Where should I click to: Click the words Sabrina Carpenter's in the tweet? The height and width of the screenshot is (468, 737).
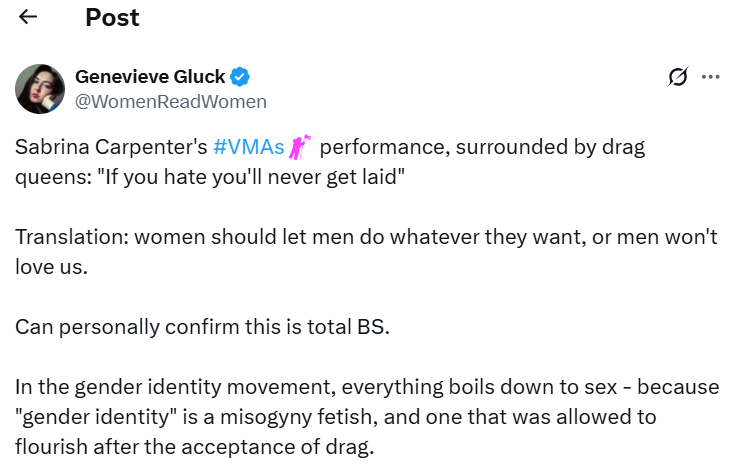pos(111,147)
